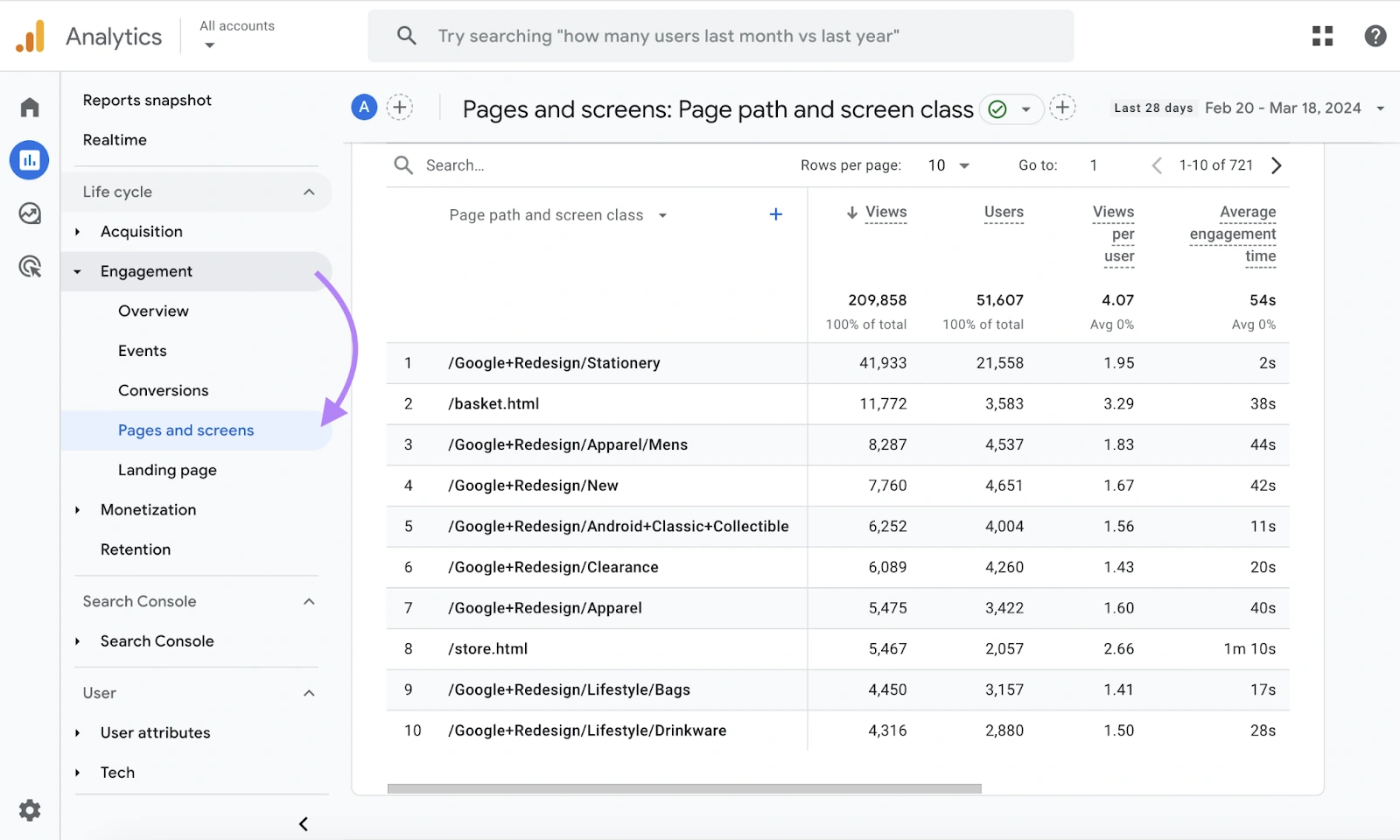The width and height of the screenshot is (1400, 840).
Task: Open Admin settings gear icon
Action: 30,810
